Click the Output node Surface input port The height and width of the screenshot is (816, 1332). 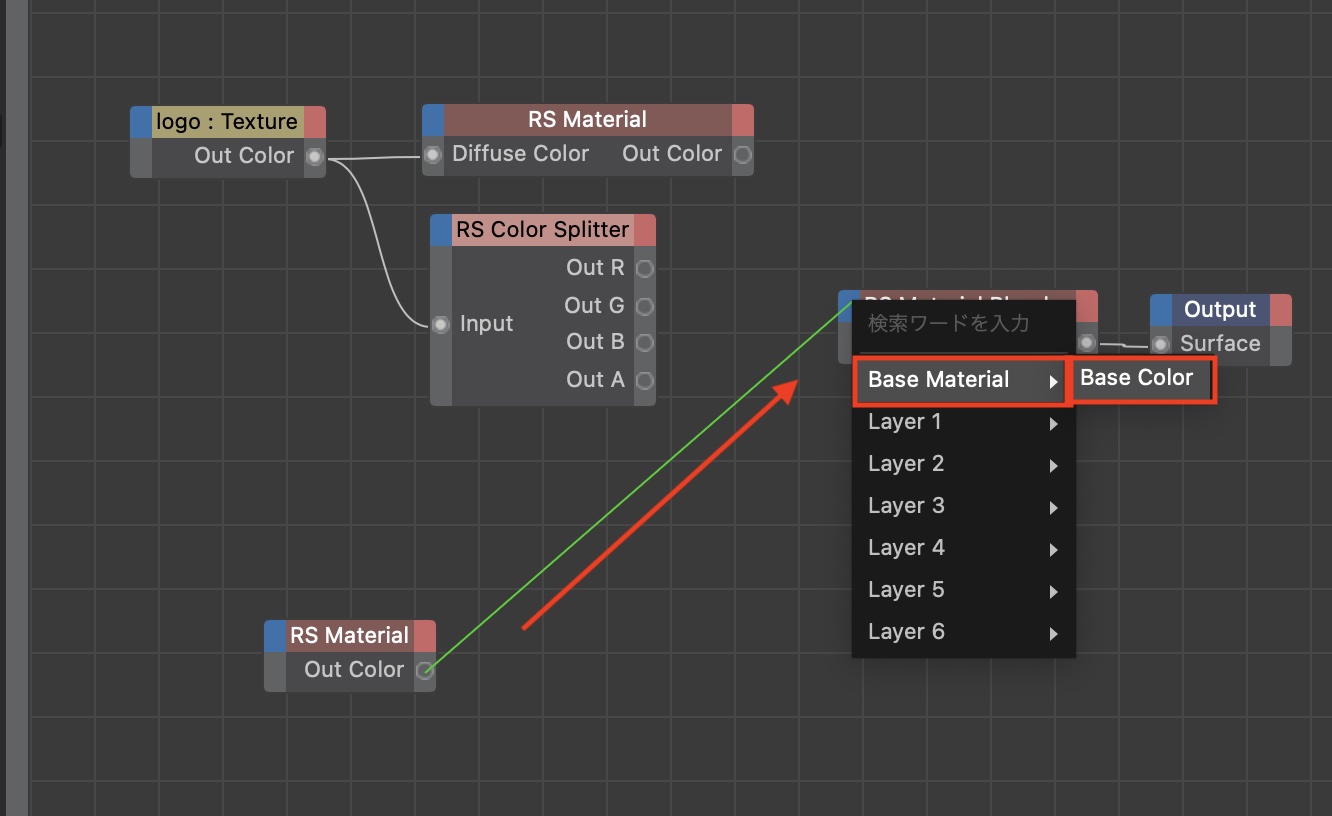point(1160,344)
